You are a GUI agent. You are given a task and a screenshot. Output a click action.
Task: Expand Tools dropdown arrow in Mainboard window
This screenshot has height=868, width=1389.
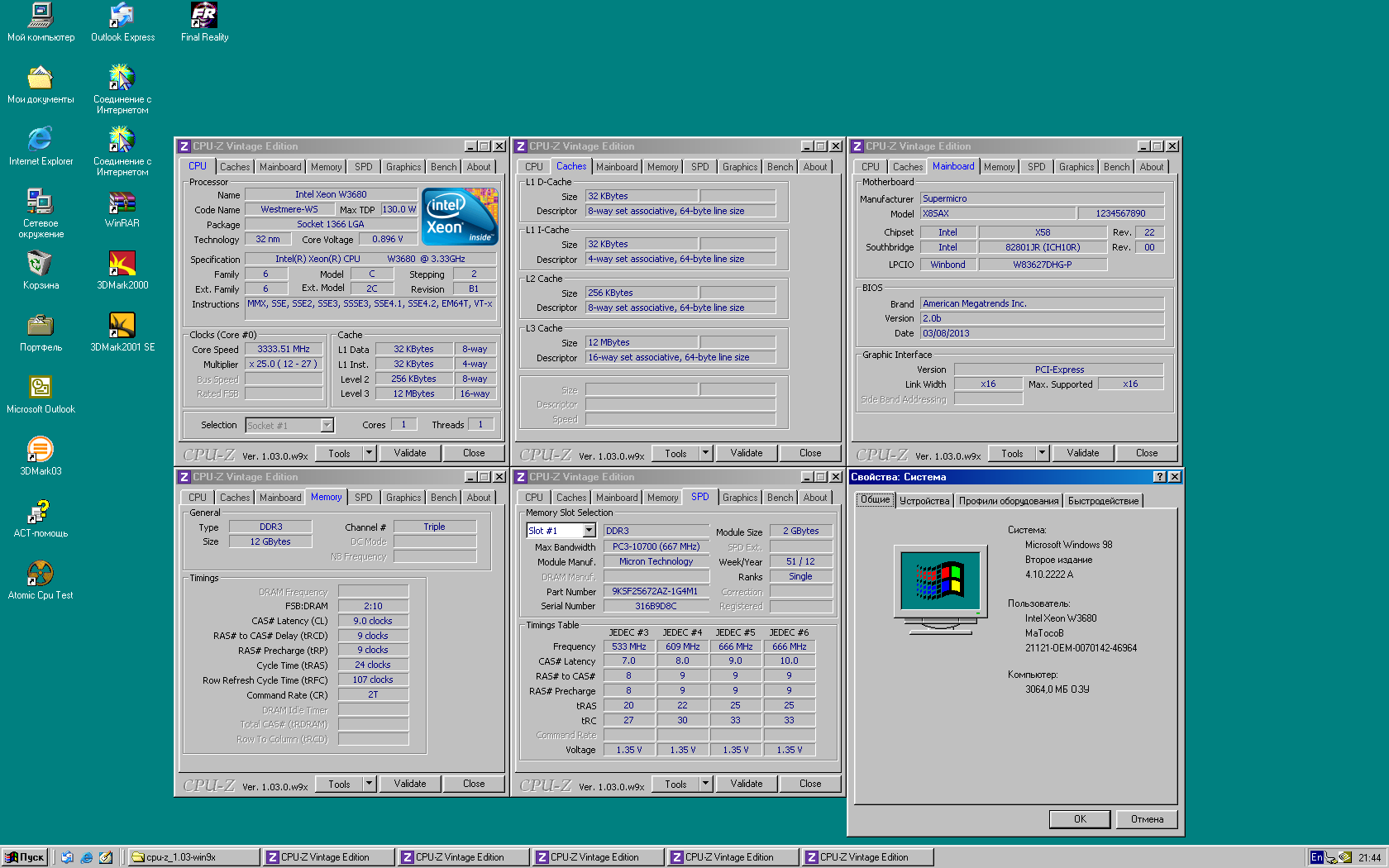coord(1042,453)
